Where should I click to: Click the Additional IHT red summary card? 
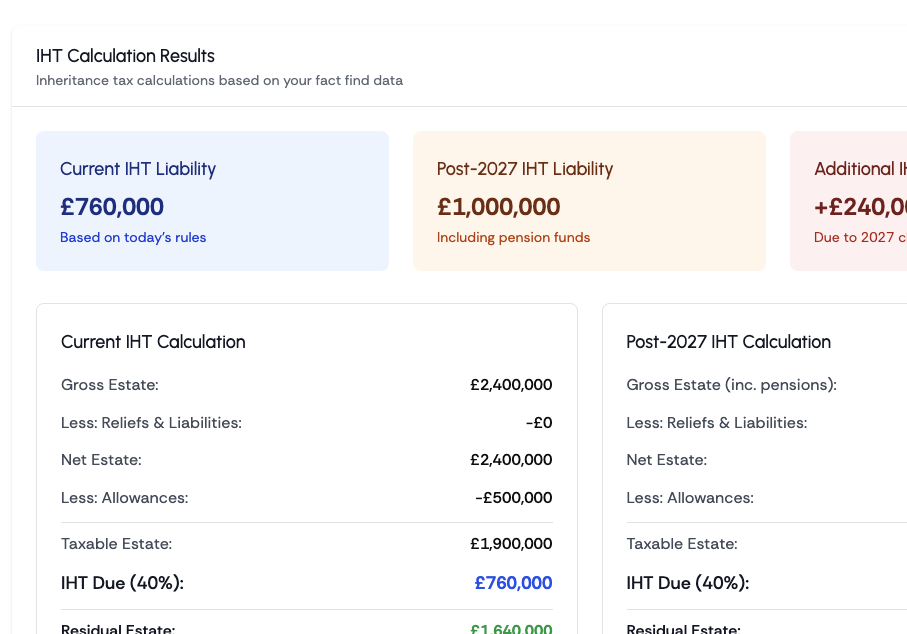(x=850, y=200)
